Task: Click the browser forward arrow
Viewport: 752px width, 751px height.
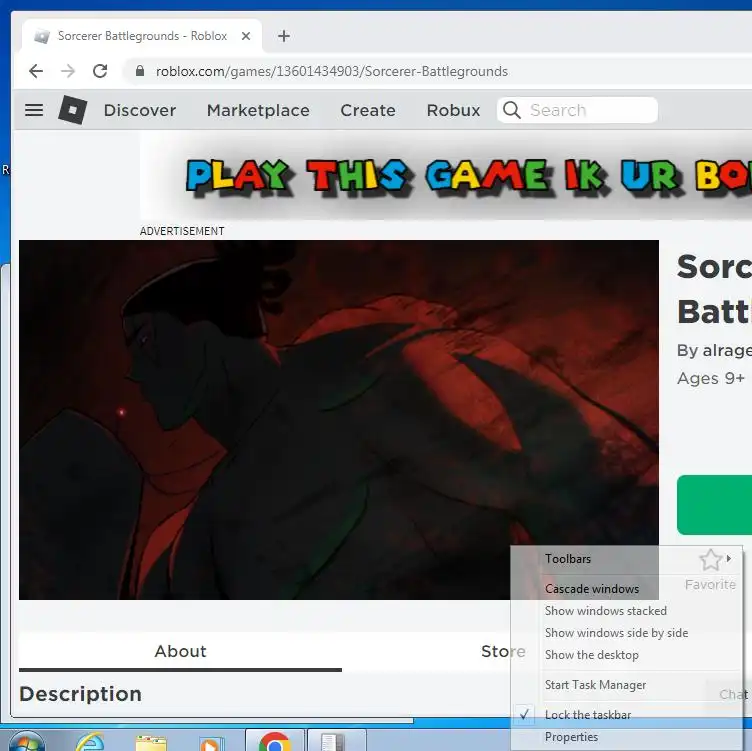Action: click(x=68, y=71)
